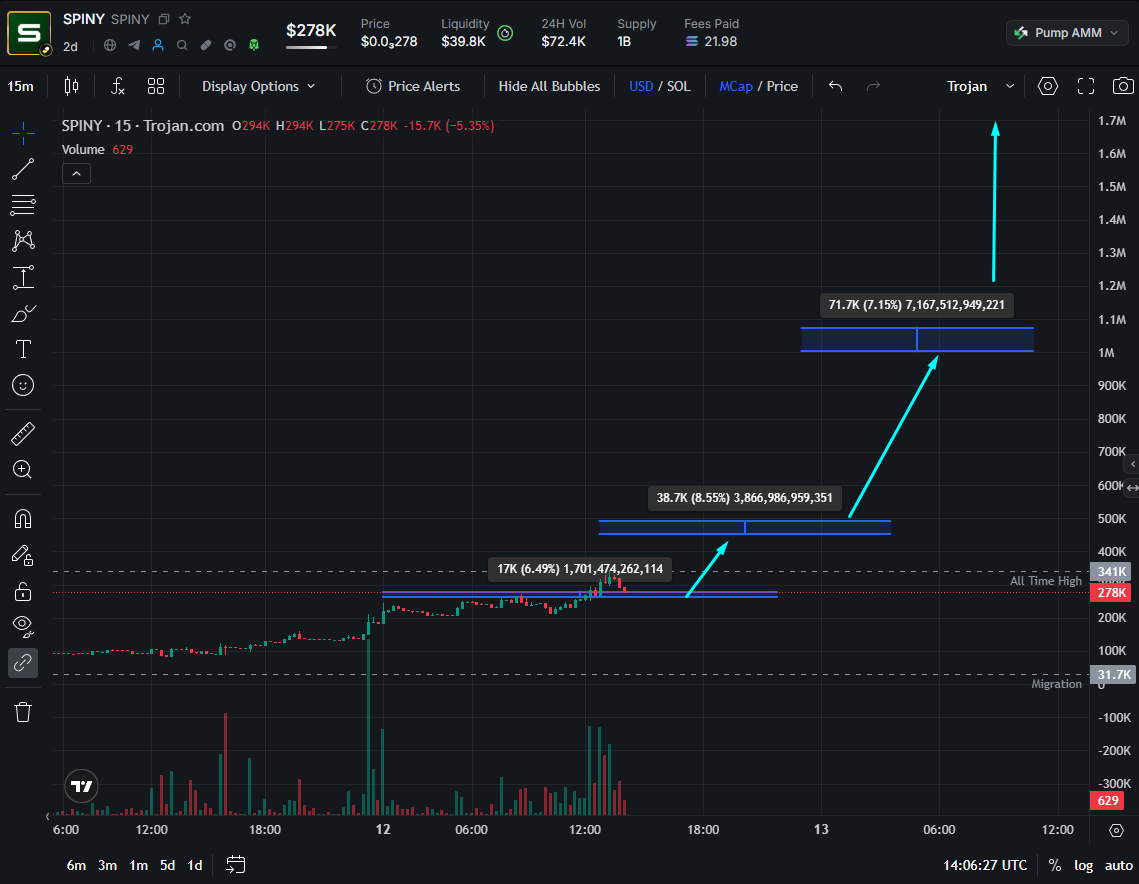Click the @ mention icon in header
Viewport: 1139px width, 884px height.
[230, 45]
